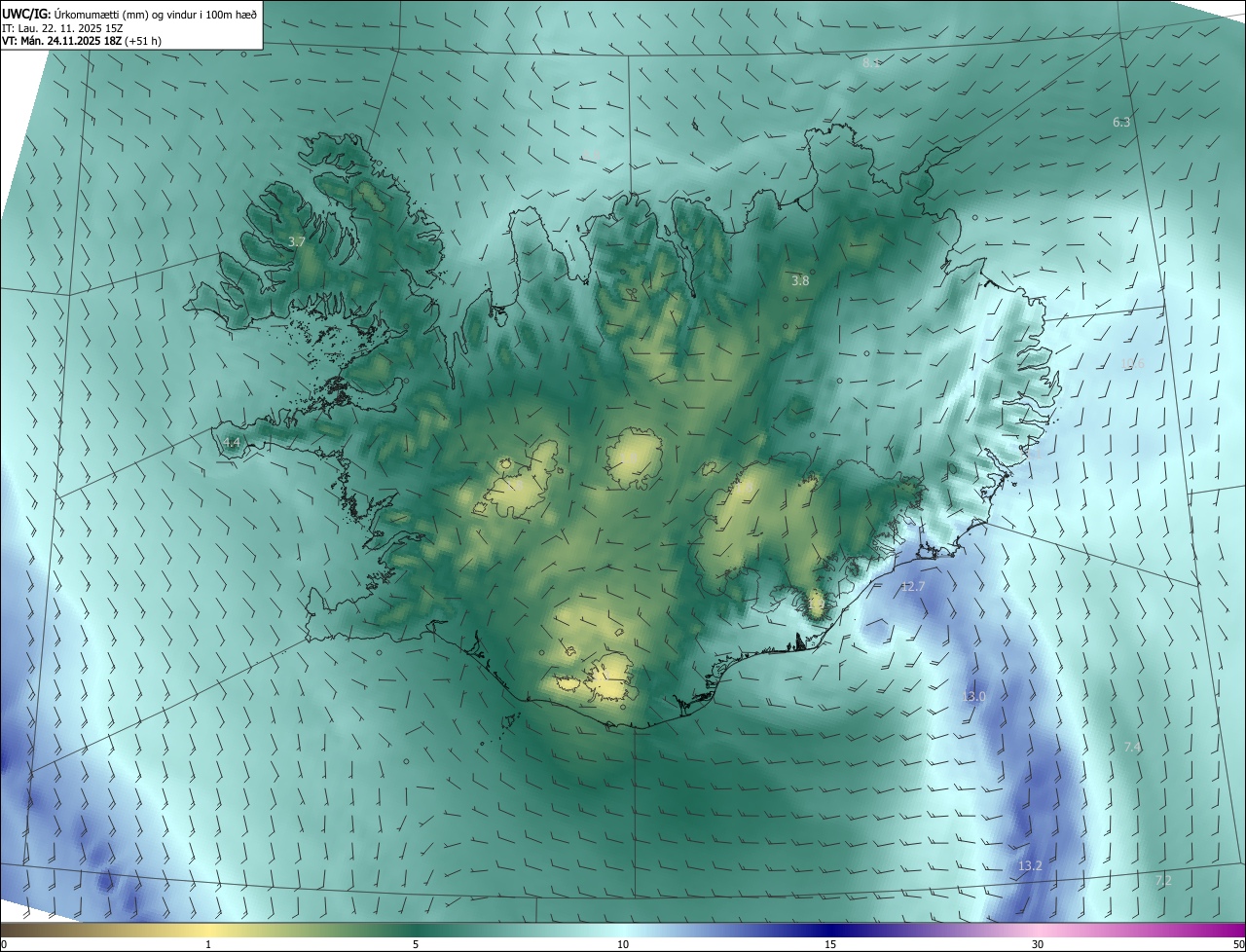Click the colorbar tick labeled 30
The image size is (1246, 952).
pos(1038,944)
